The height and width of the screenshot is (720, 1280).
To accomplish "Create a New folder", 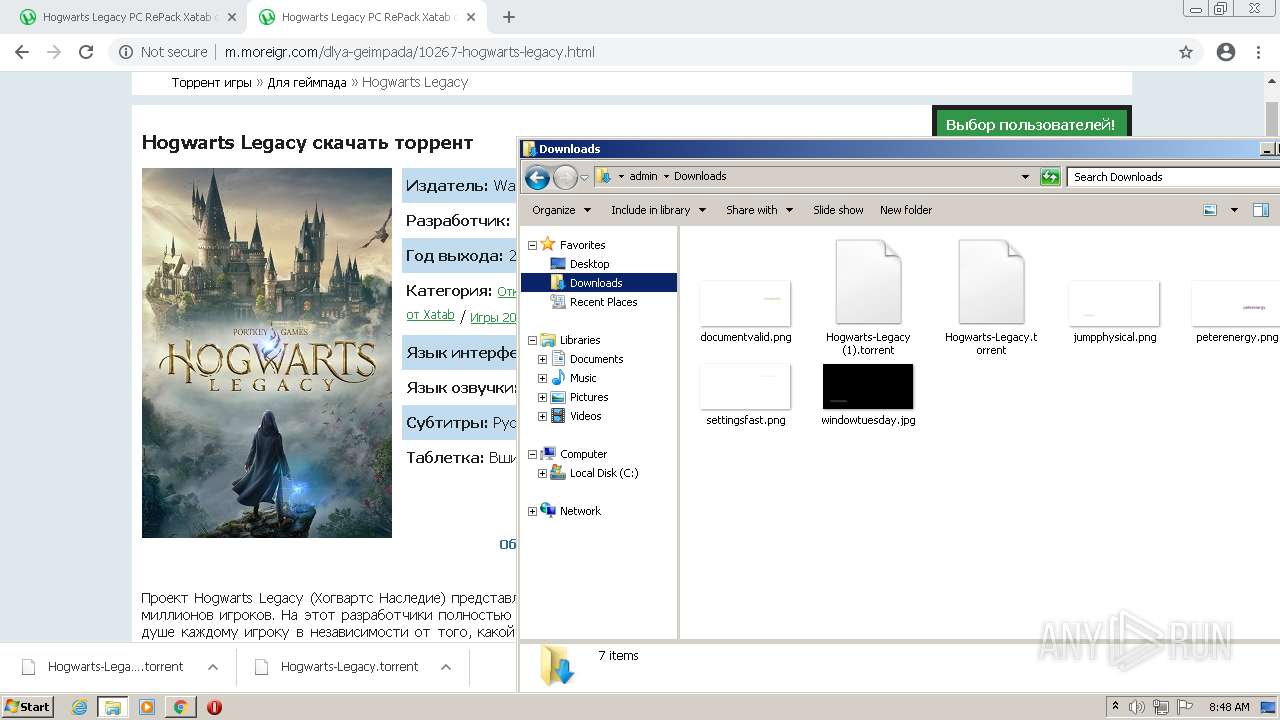I will [x=906, y=210].
